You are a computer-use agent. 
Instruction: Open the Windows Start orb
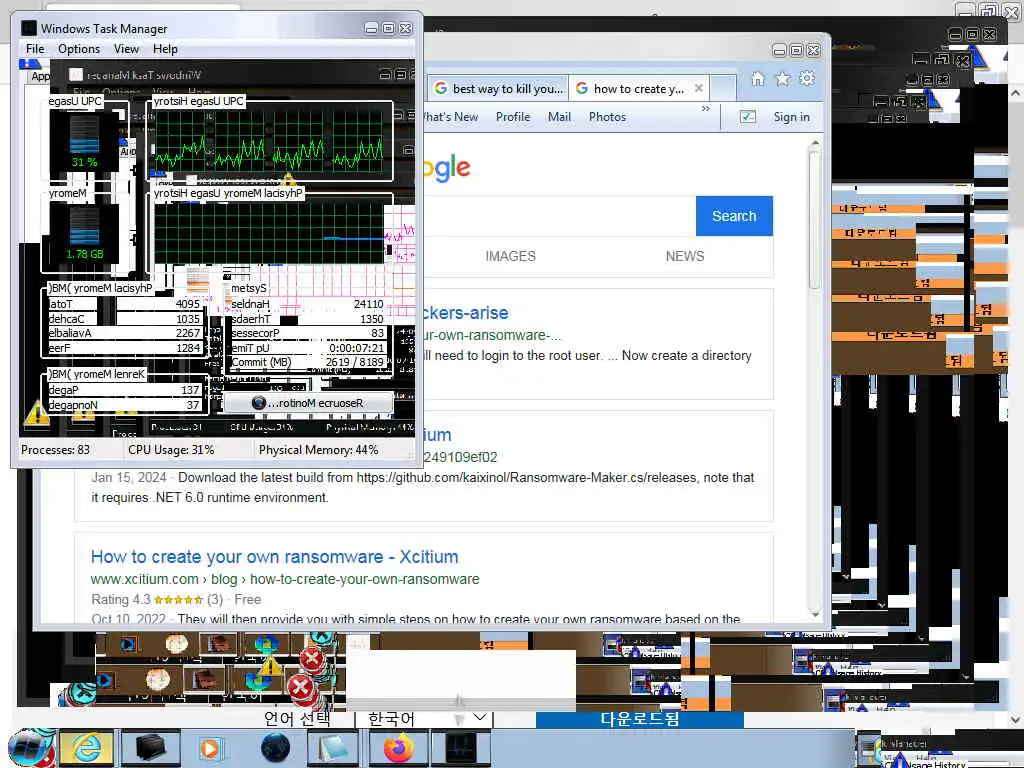click(x=30, y=748)
